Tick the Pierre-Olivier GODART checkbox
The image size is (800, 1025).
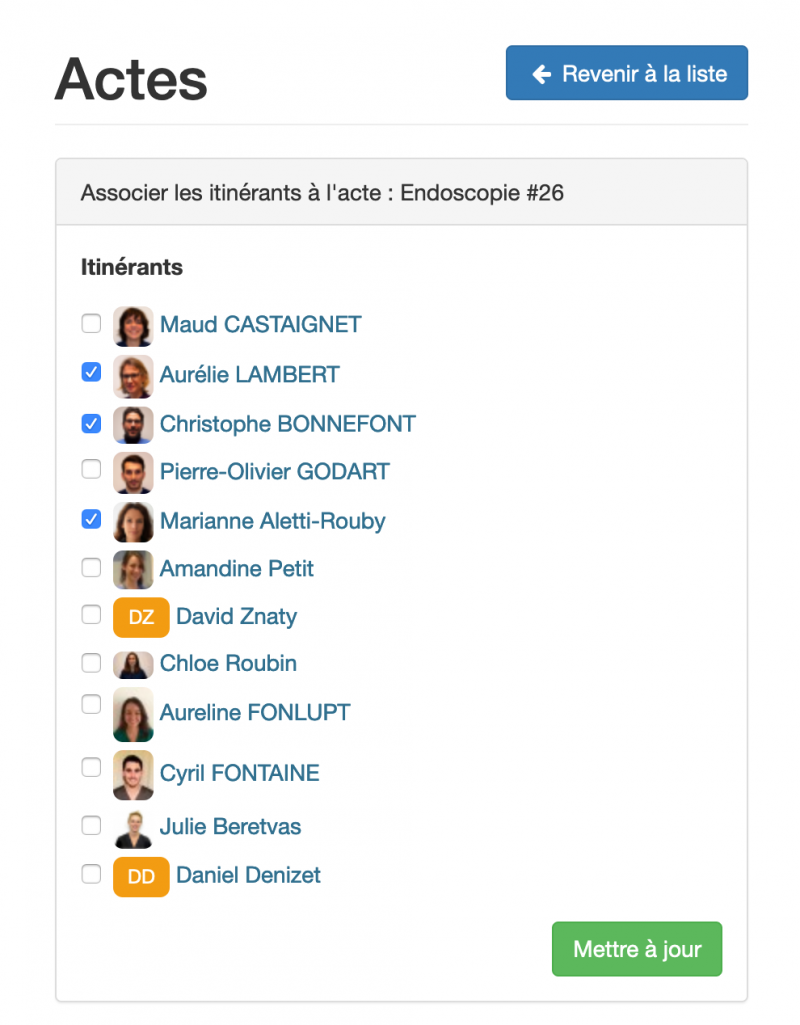(x=91, y=468)
